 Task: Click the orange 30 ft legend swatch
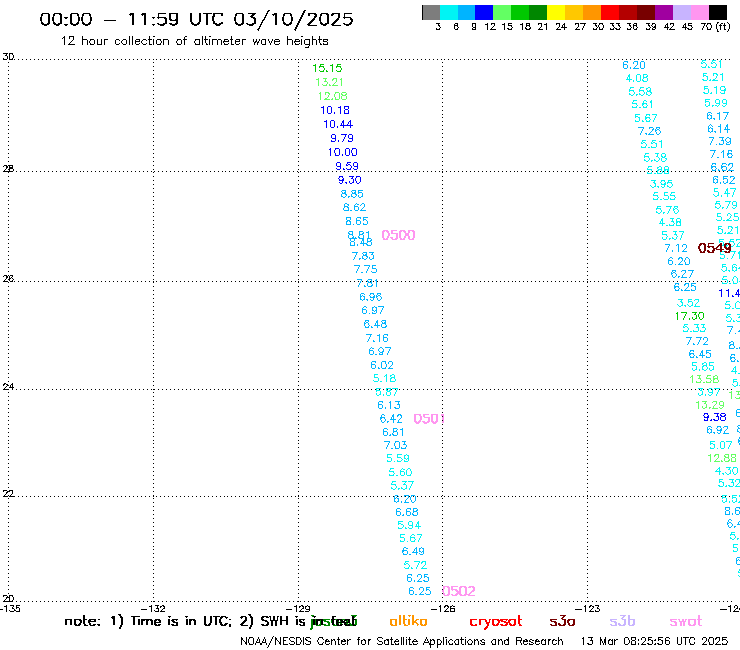click(x=592, y=12)
